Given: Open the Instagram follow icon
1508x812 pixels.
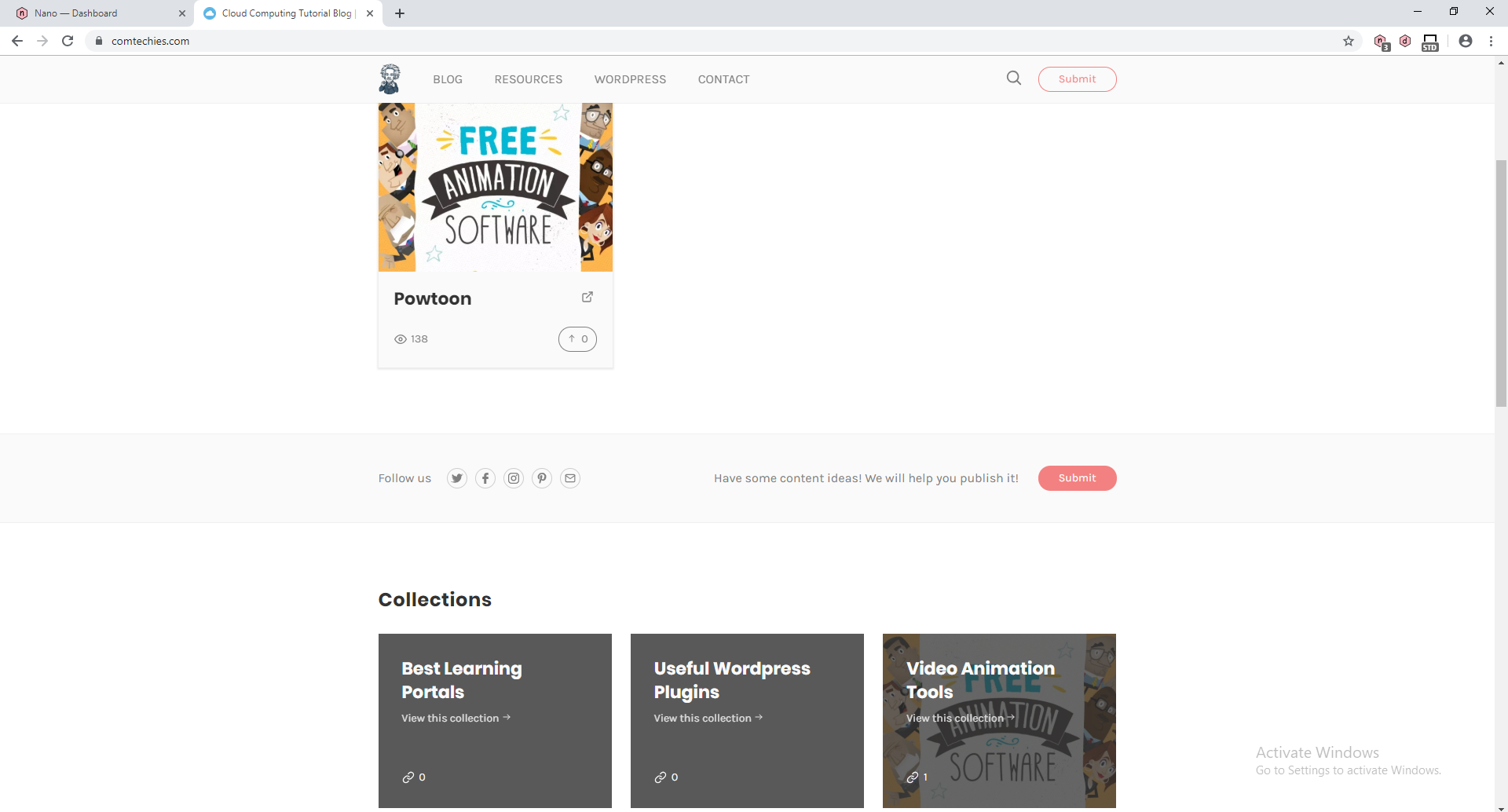Looking at the screenshot, I should [x=513, y=477].
